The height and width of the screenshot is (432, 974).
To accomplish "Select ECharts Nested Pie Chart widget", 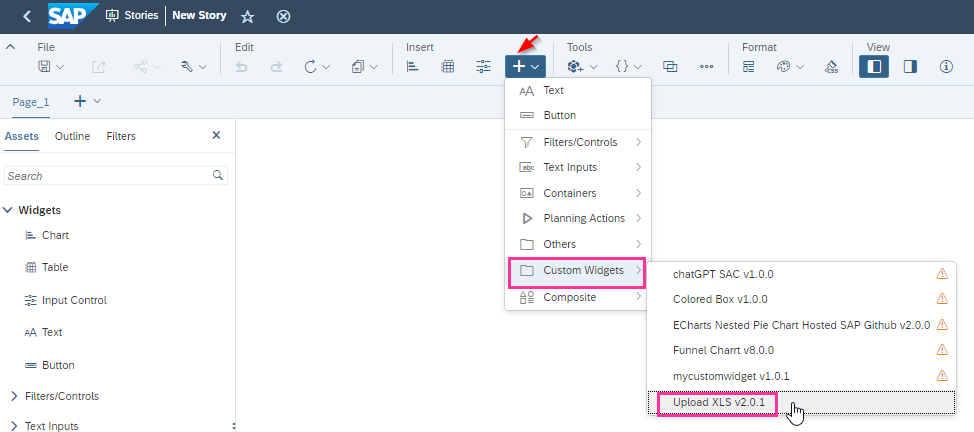I will pyautogui.click(x=801, y=325).
